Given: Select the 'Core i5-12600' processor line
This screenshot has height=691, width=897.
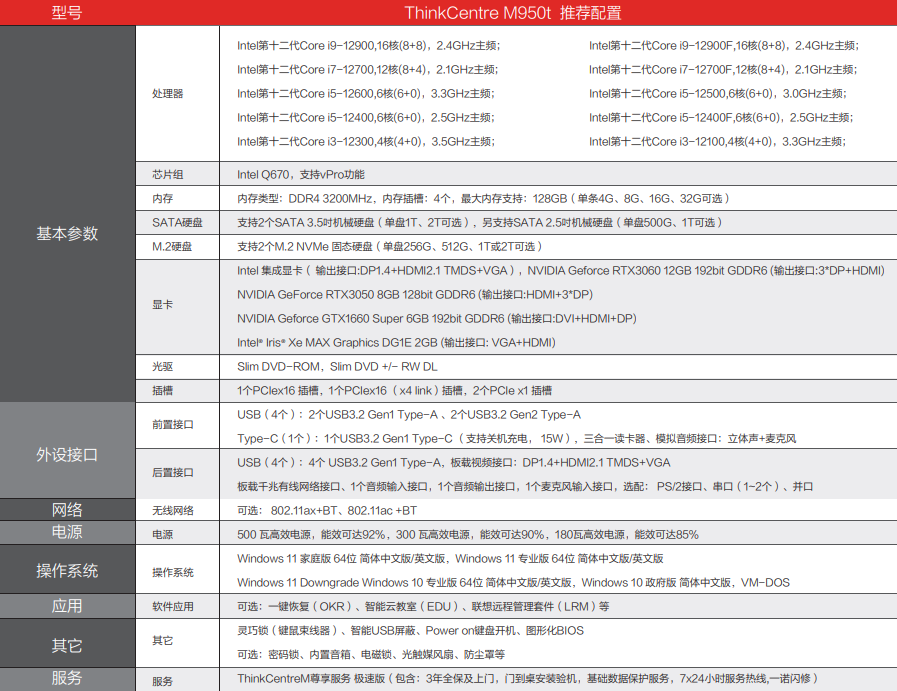Looking at the screenshot, I should click(366, 93).
